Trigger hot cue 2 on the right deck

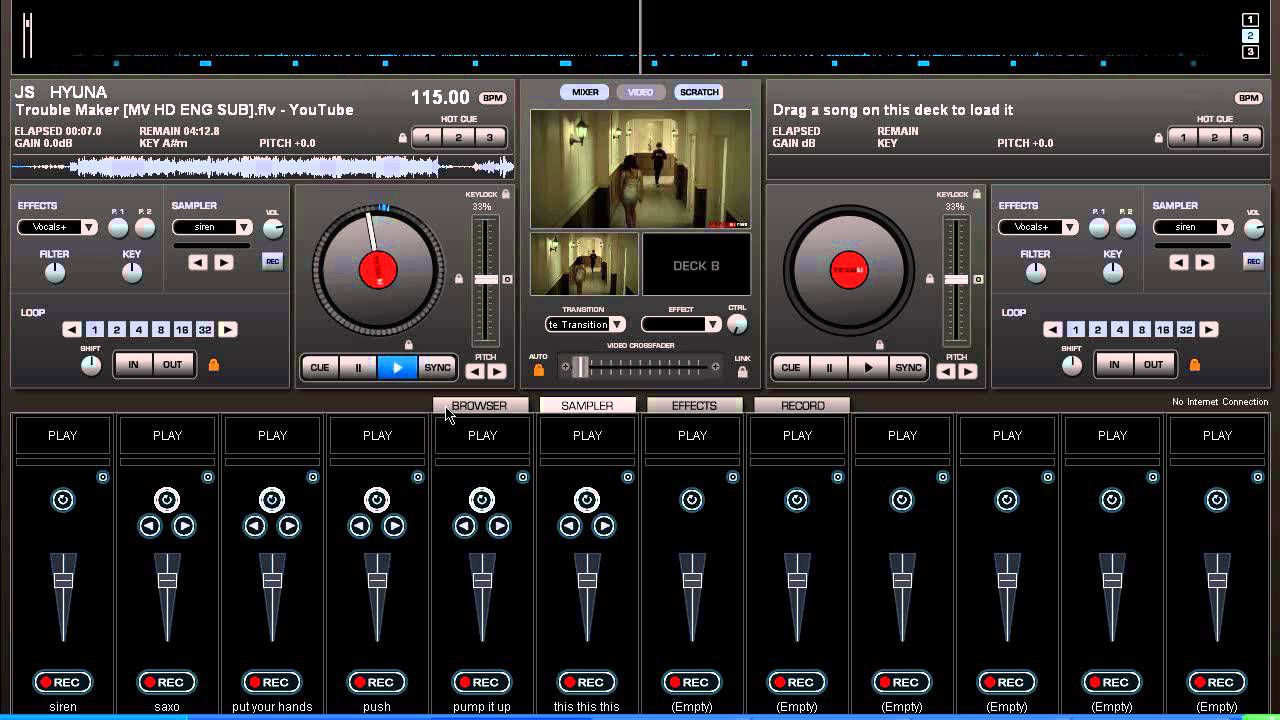[1214, 138]
